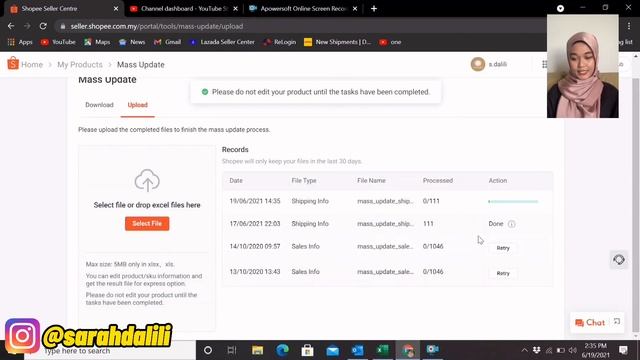Screen dimensions: 640x360
Task: Click the cloud upload icon in the drop area
Action: (x=147, y=180)
